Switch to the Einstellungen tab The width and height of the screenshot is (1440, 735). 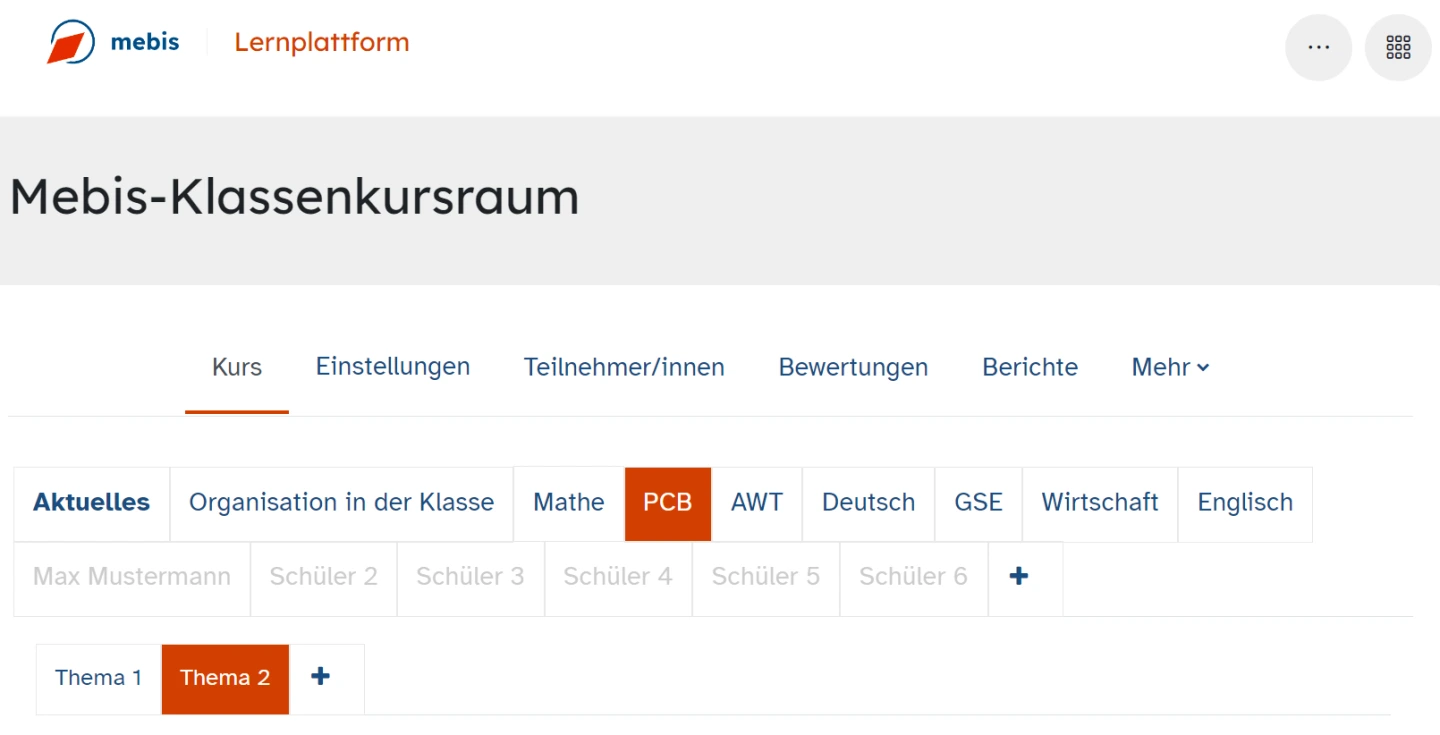click(393, 367)
